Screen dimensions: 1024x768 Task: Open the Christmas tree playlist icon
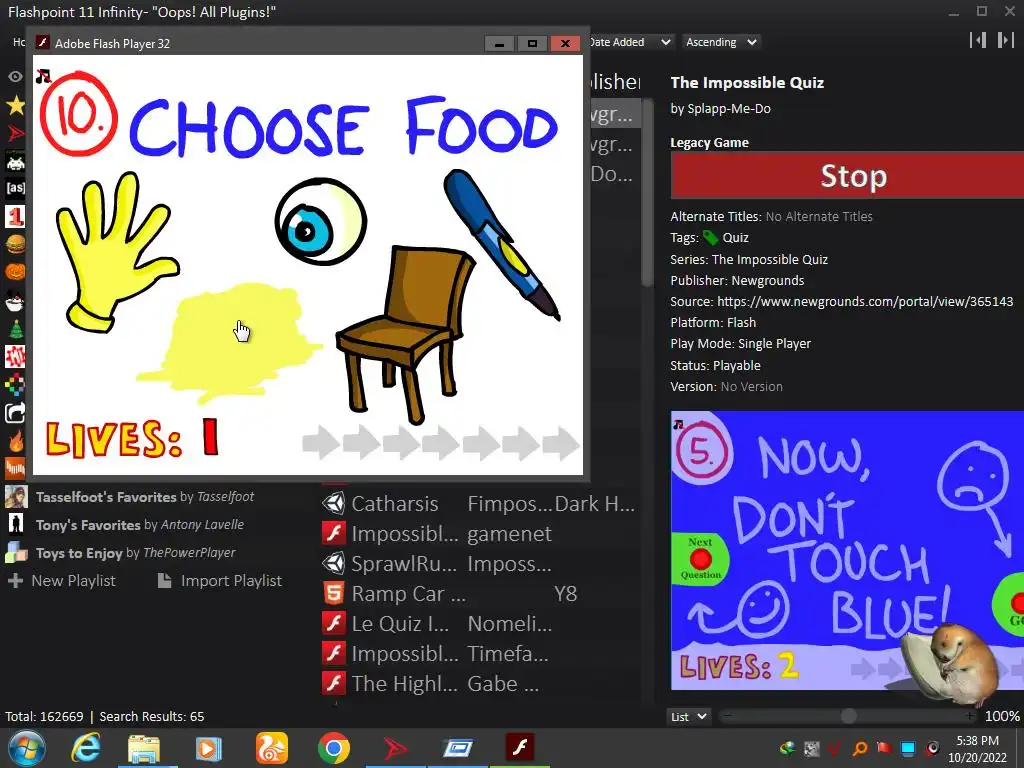pyautogui.click(x=15, y=328)
